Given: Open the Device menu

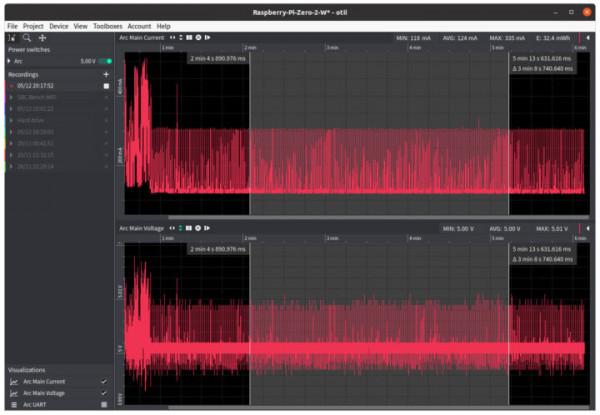Looking at the screenshot, I should [59, 26].
